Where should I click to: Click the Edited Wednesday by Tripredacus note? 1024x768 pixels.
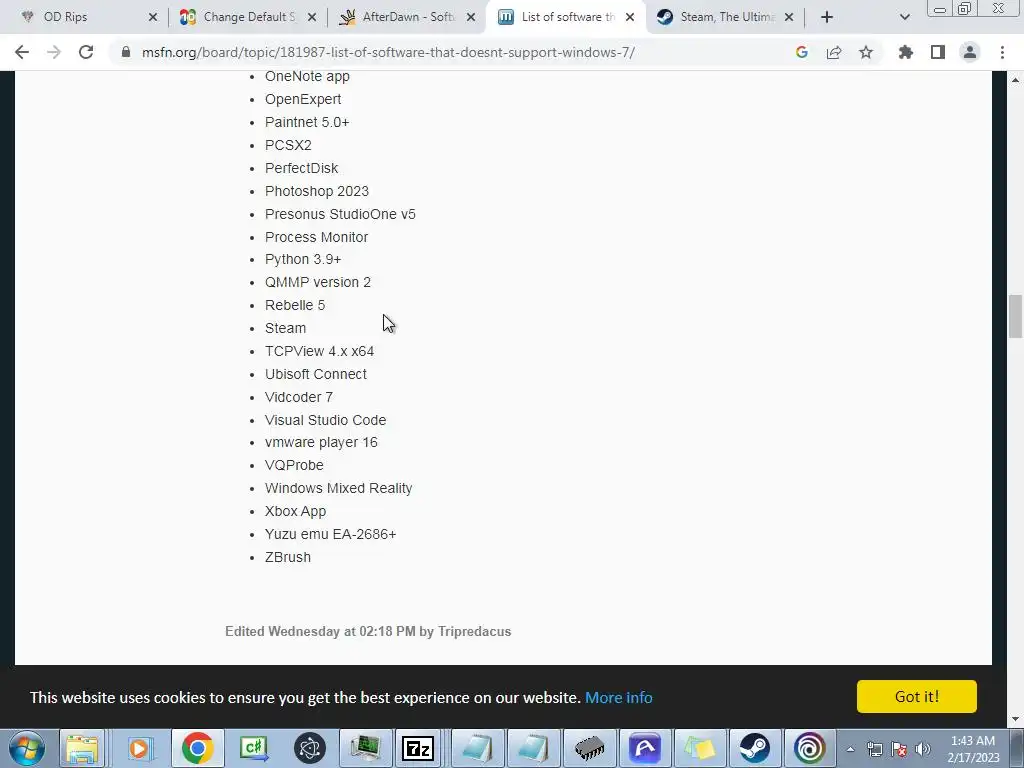(368, 632)
